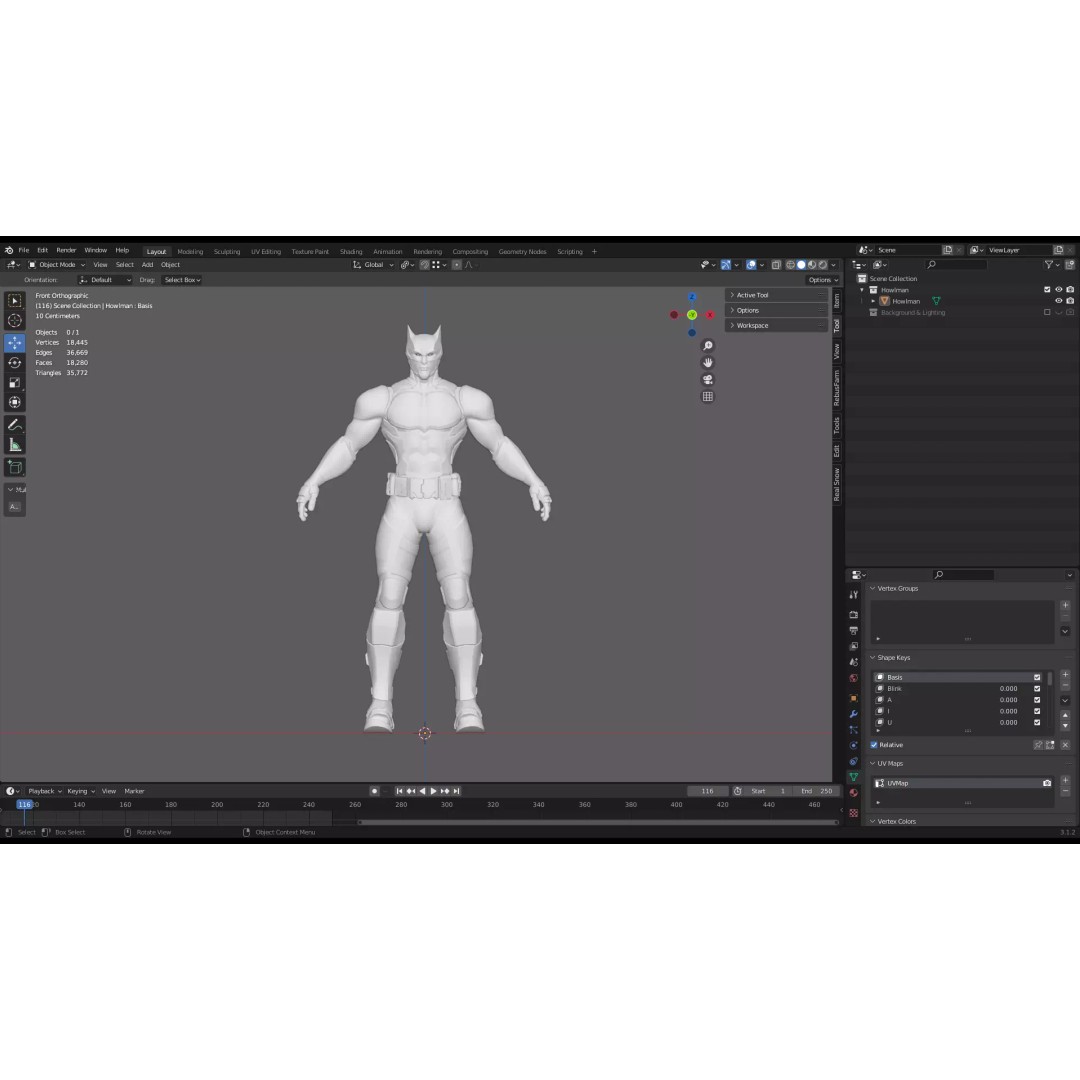Viewport: 1080px width, 1080px height.
Task: Jump to the animation start frame
Action: 399,791
